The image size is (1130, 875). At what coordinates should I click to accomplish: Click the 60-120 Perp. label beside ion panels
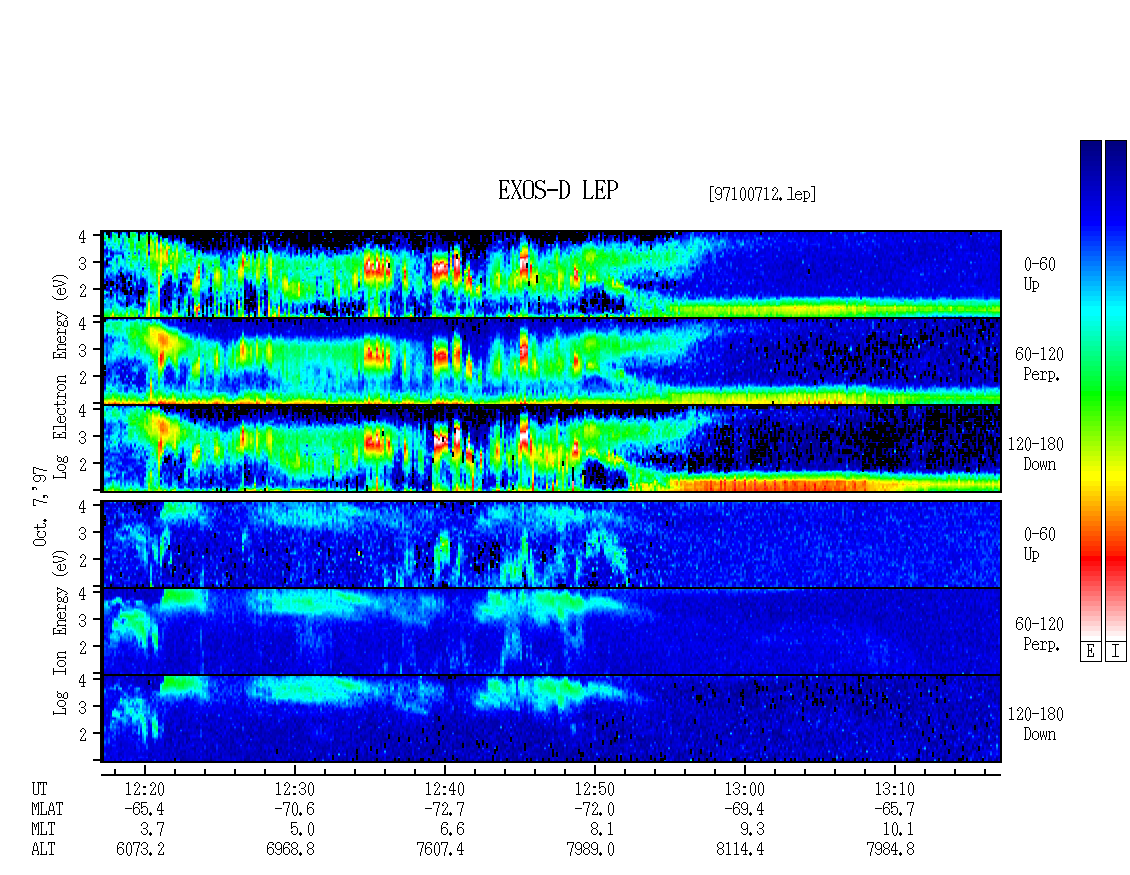pyautogui.click(x=1039, y=634)
